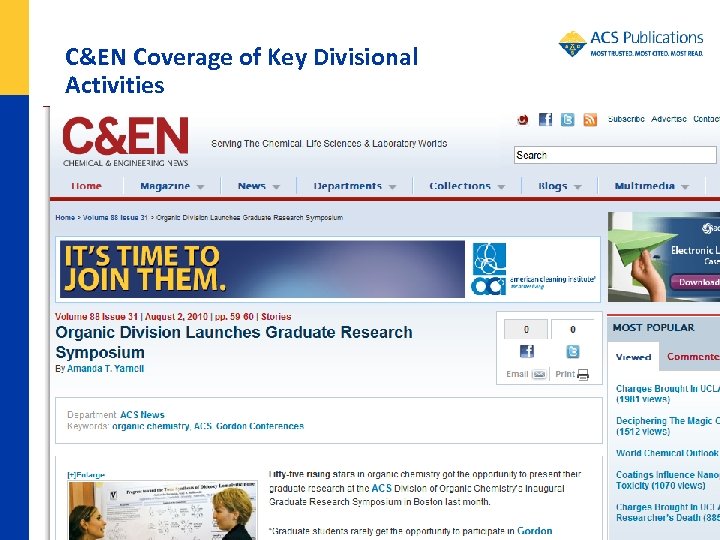Open 'Deciphering The Magic' story

(668, 426)
